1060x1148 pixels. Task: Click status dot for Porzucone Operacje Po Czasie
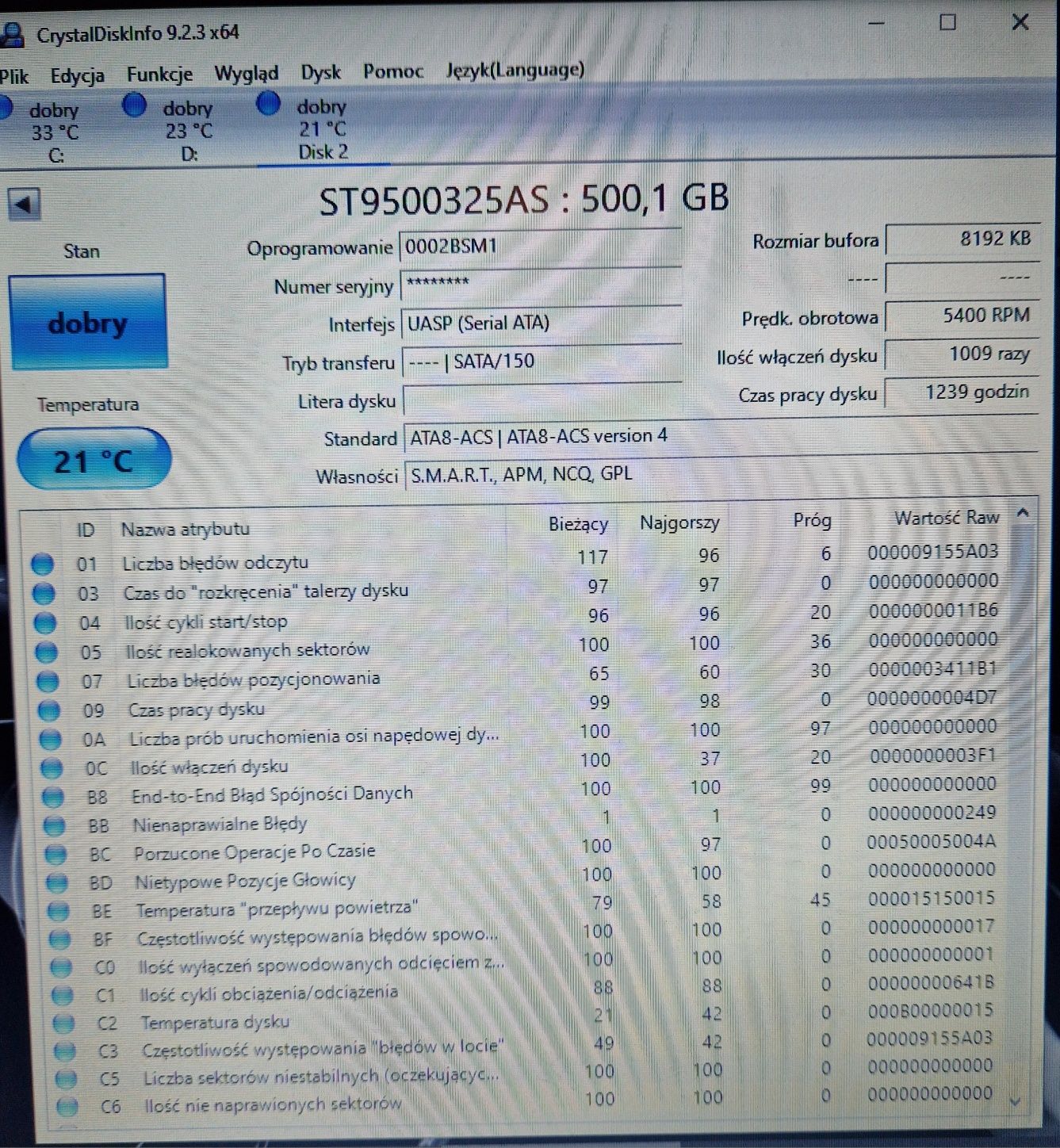[56, 854]
